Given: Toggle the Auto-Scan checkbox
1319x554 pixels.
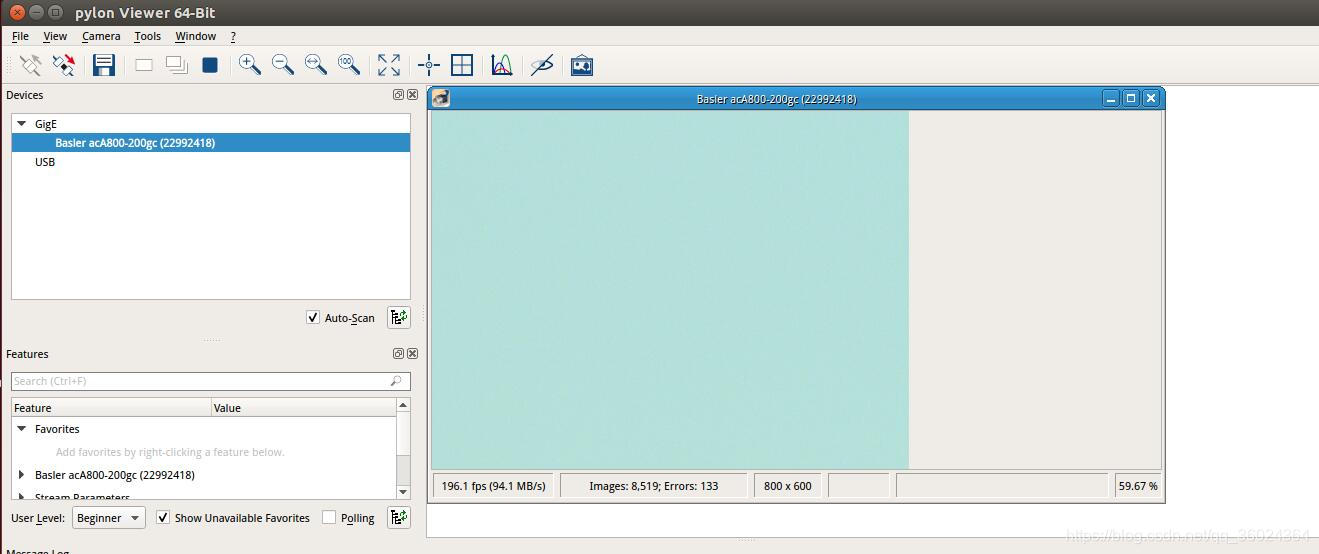Looking at the screenshot, I should coord(313,318).
